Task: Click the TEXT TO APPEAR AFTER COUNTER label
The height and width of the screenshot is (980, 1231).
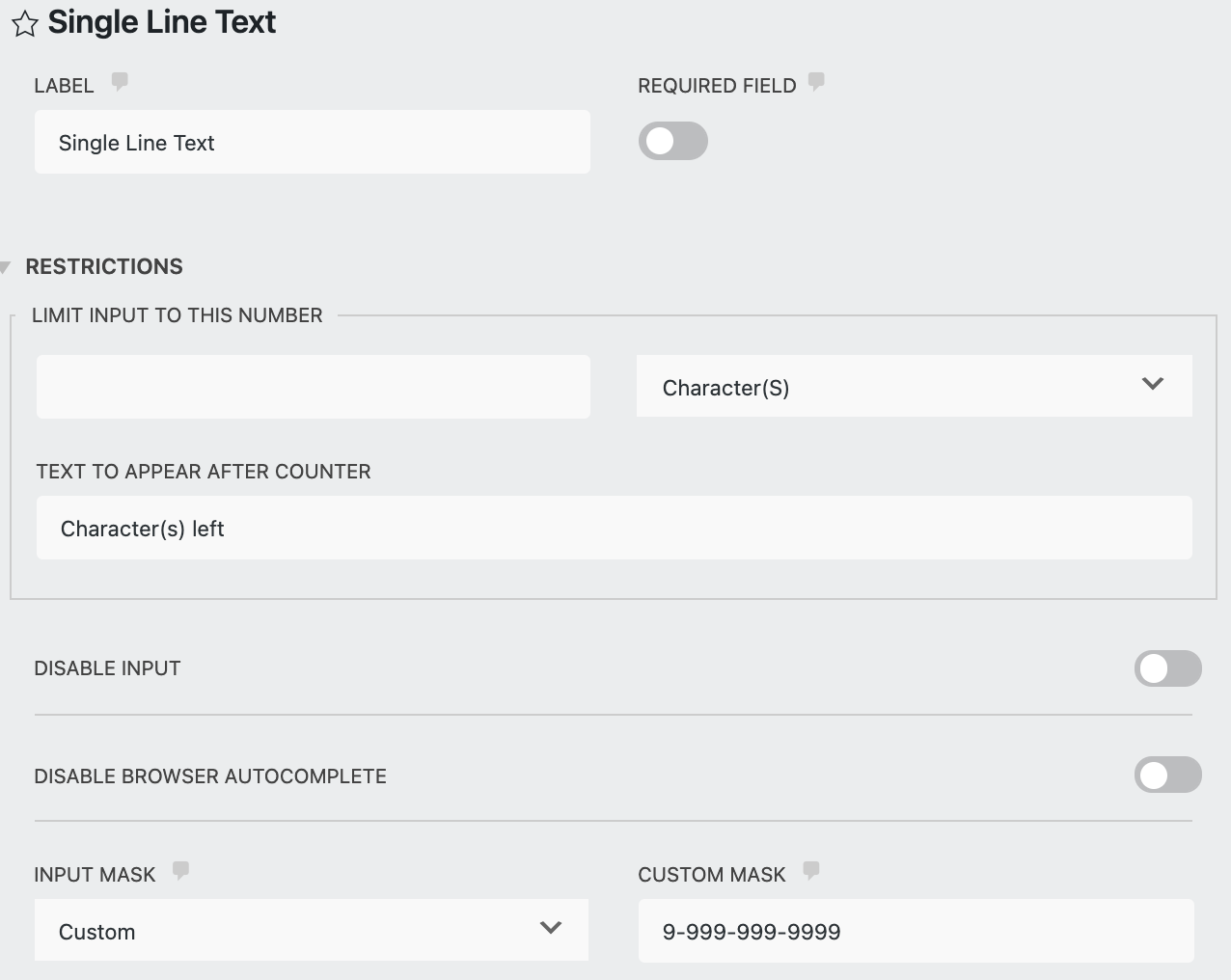Action: pos(204,472)
